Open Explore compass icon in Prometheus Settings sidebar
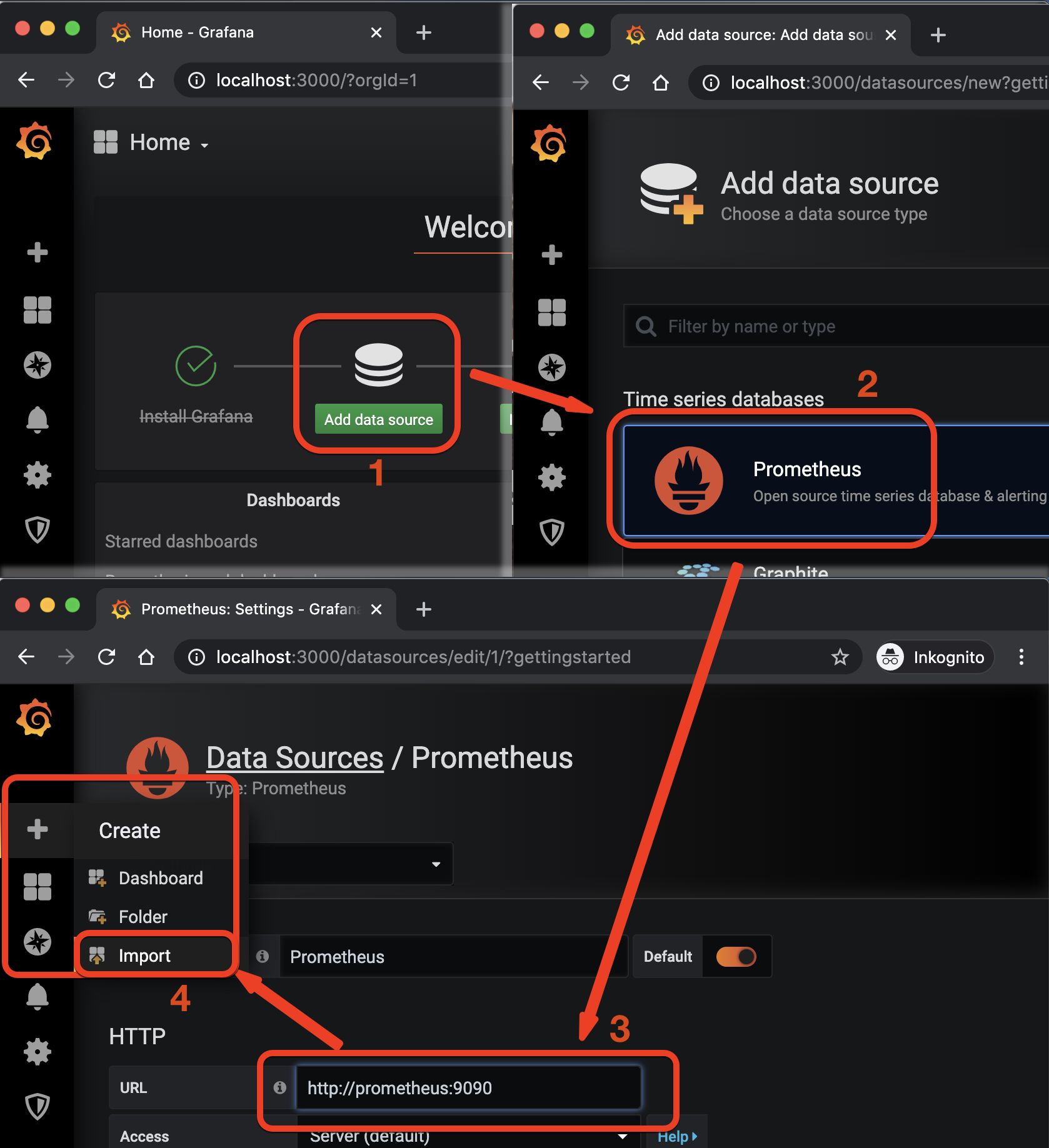Viewport: 1049px width, 1148px height. point(38,942)
